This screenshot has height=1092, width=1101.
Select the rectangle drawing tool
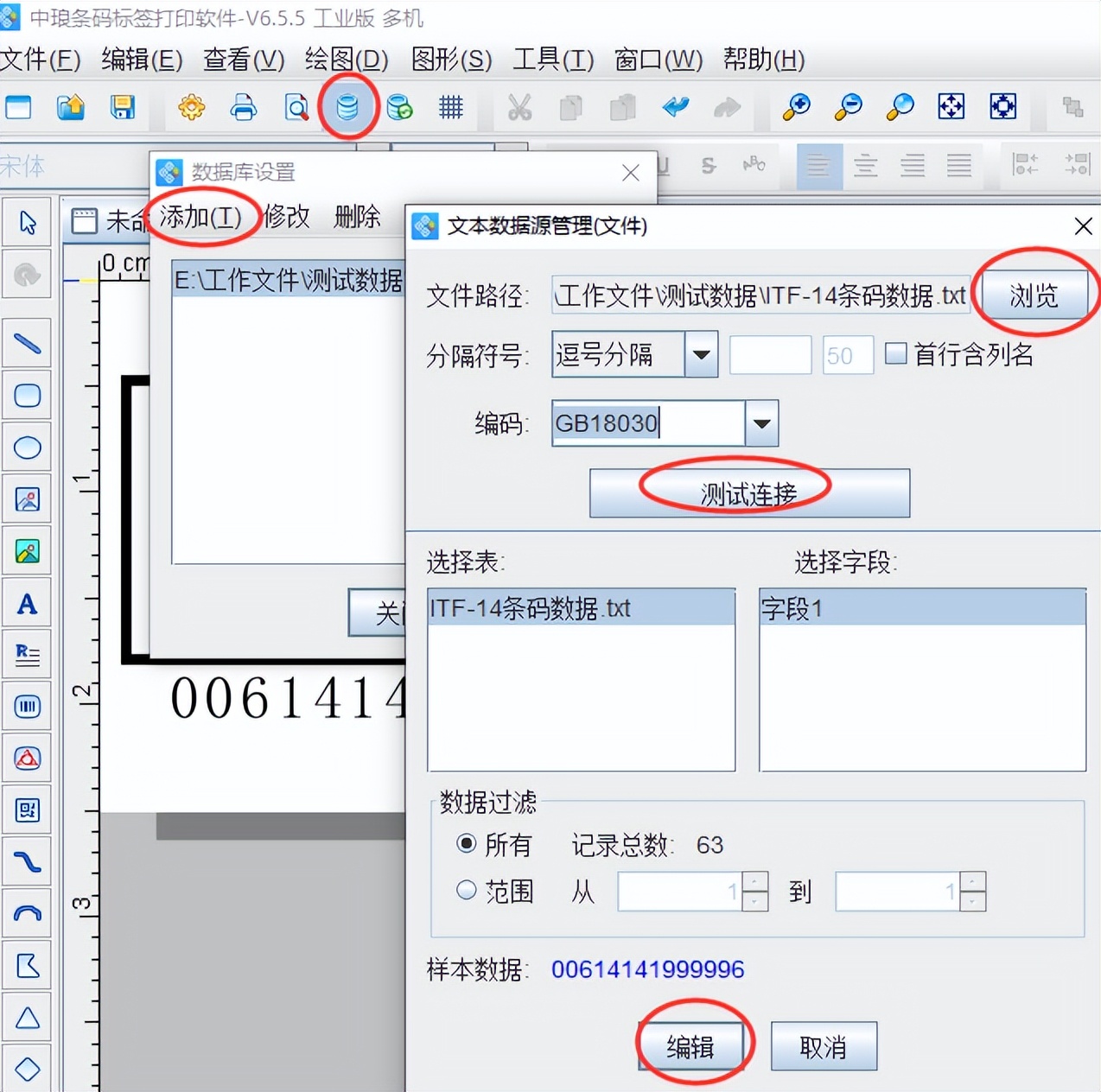[27, 395]
